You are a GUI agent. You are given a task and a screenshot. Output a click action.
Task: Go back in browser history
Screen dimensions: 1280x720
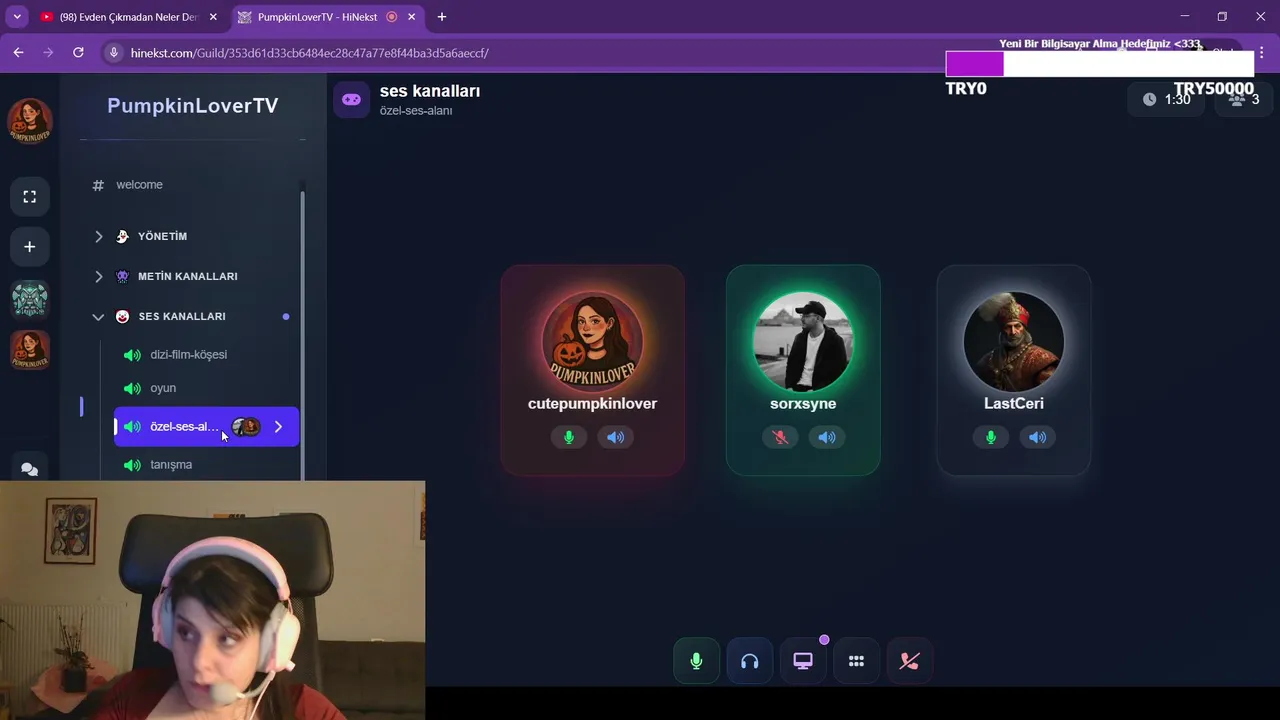[x=18, y=52]
